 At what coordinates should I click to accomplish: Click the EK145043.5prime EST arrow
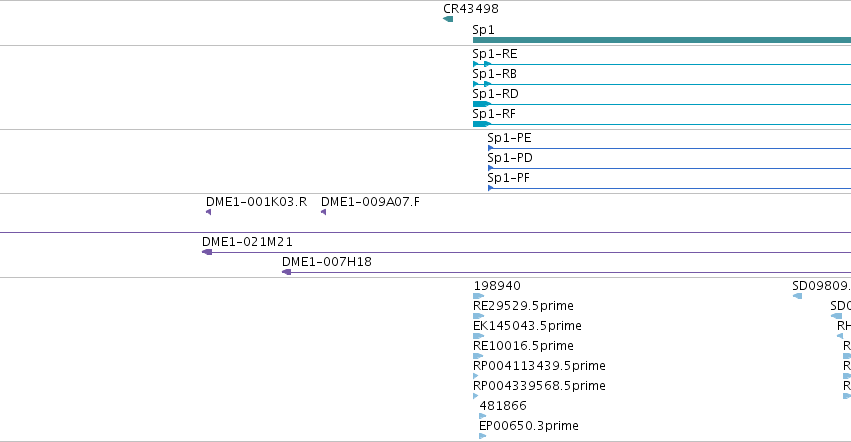(478, 337)
